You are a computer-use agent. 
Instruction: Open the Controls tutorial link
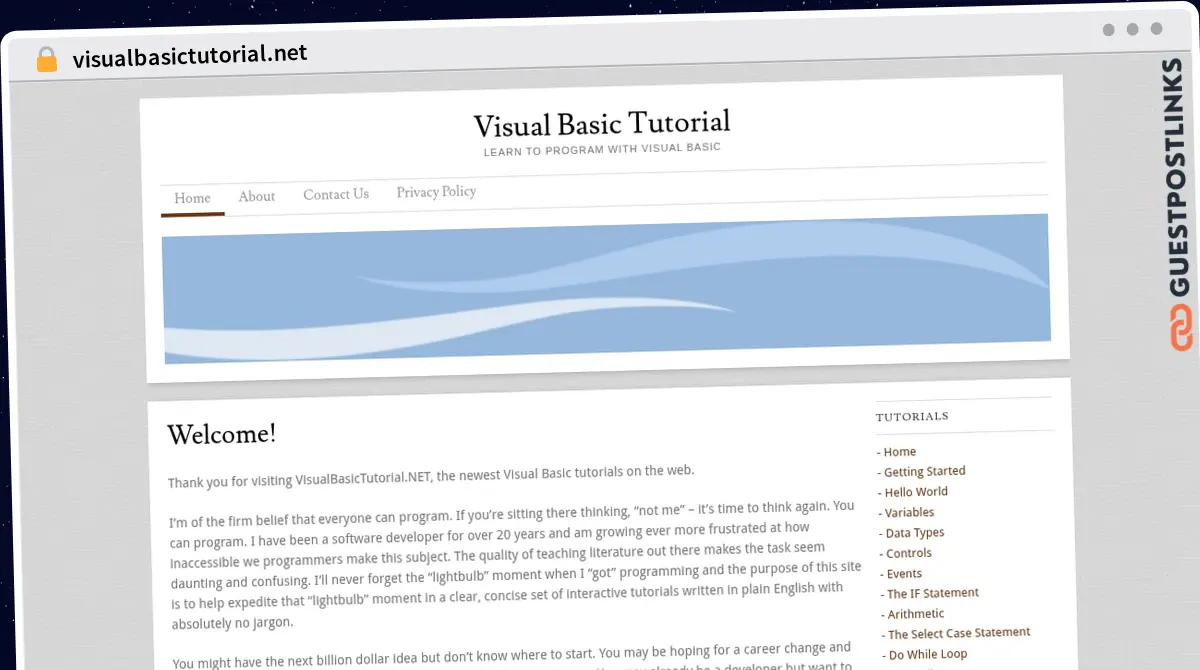pyautogui.click(x=908, y=553)
